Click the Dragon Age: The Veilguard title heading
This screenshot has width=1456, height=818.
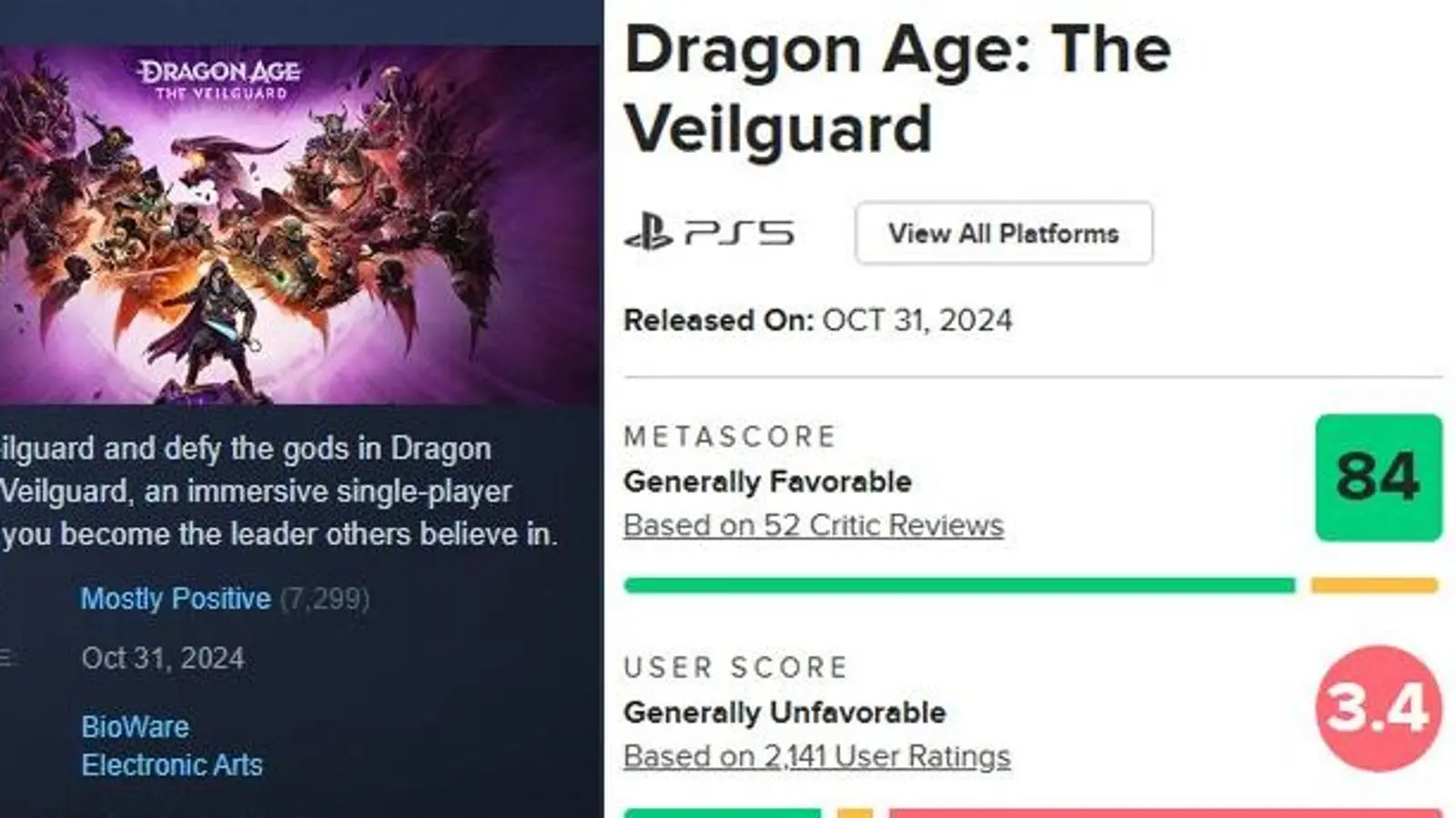[896, 88]
